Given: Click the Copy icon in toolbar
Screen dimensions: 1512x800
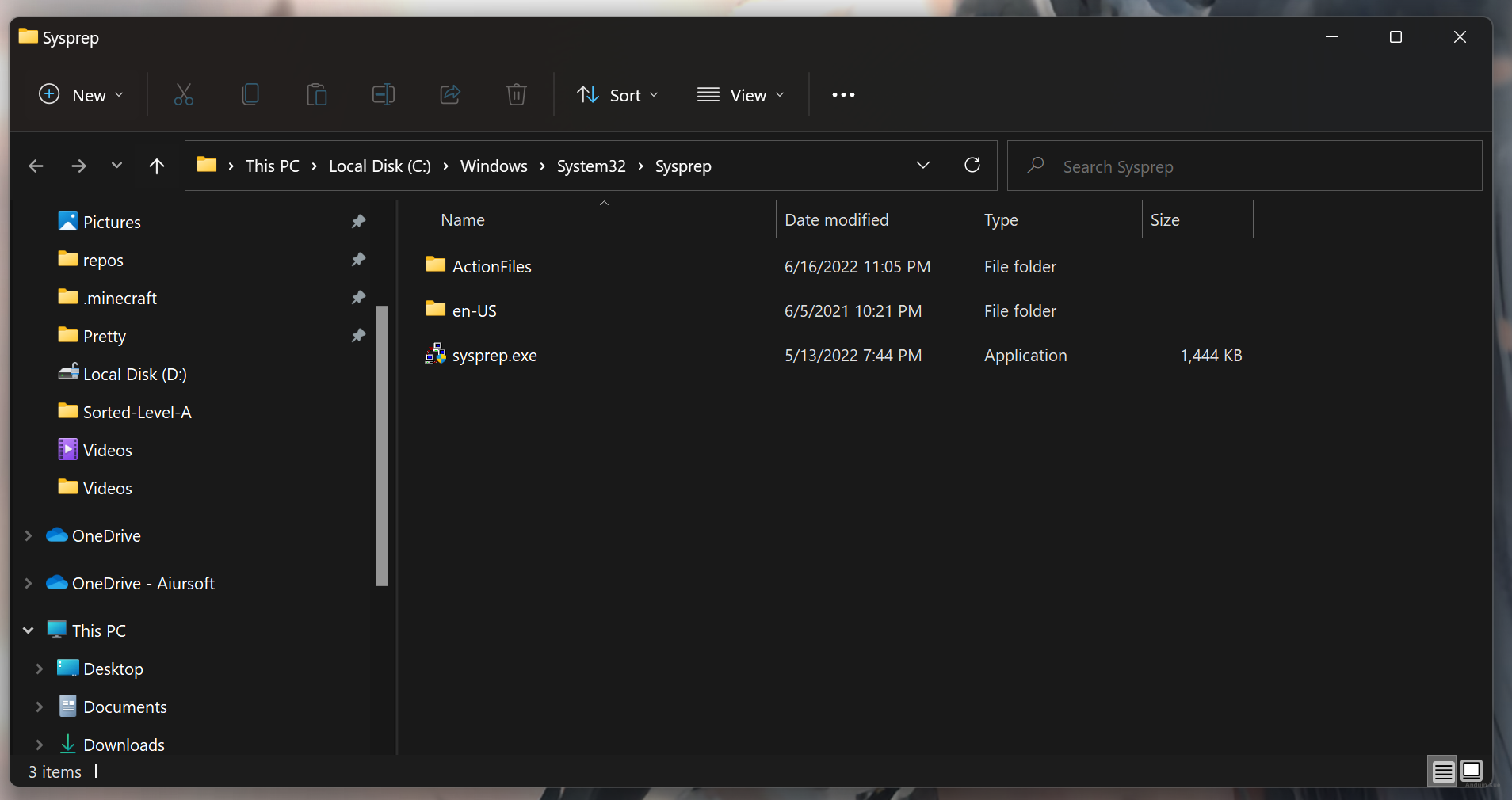Looking at the screenshot, I should click(x=250, y=95).
